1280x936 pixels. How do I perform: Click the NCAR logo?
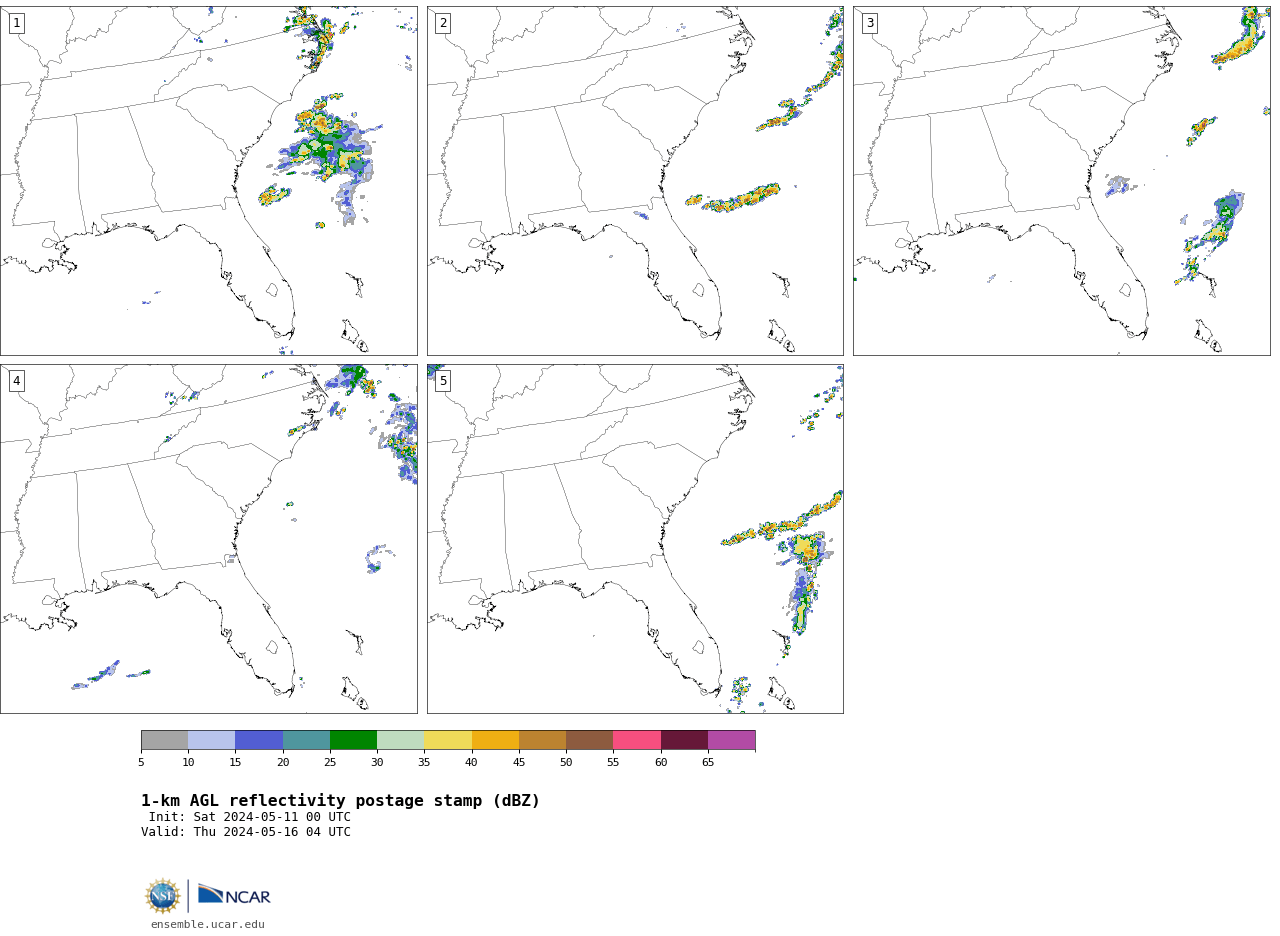click(x=234, y=896)
